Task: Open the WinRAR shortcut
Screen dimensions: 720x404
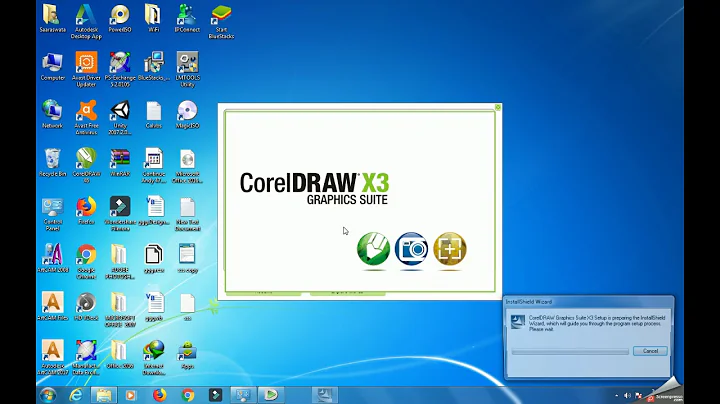Action: 120,163
